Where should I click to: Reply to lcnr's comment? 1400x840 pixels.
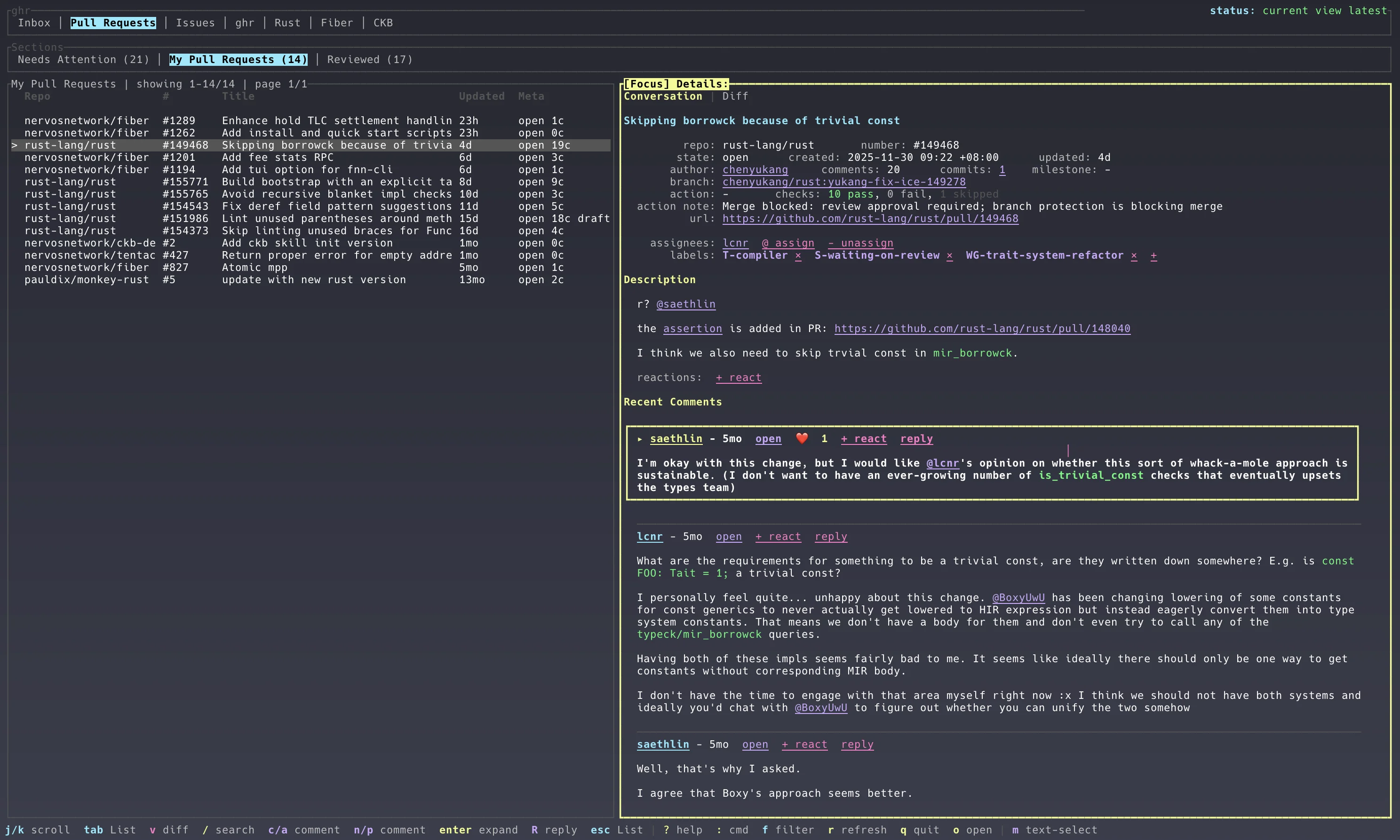click(831, 537)
